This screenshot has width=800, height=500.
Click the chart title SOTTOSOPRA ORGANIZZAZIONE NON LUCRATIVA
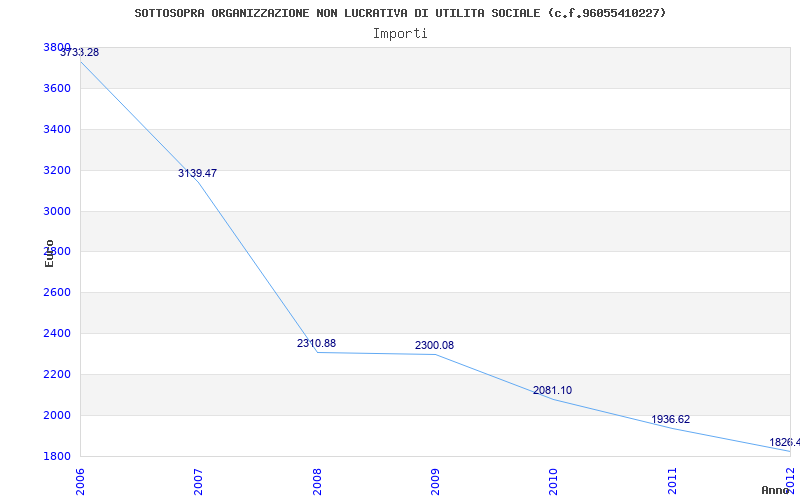point(401,13)
